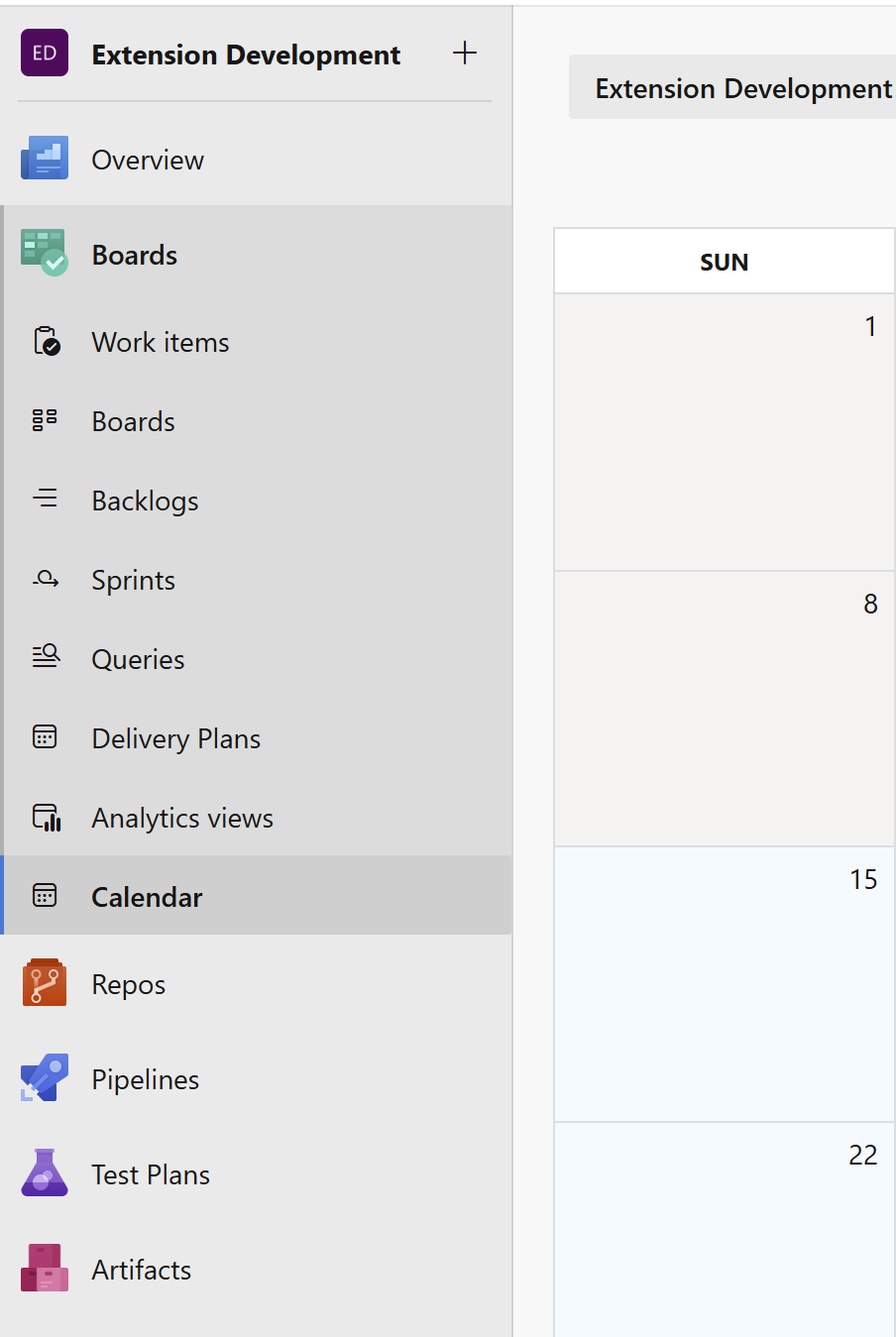Select the Calendar icon

tap(45, 895)
